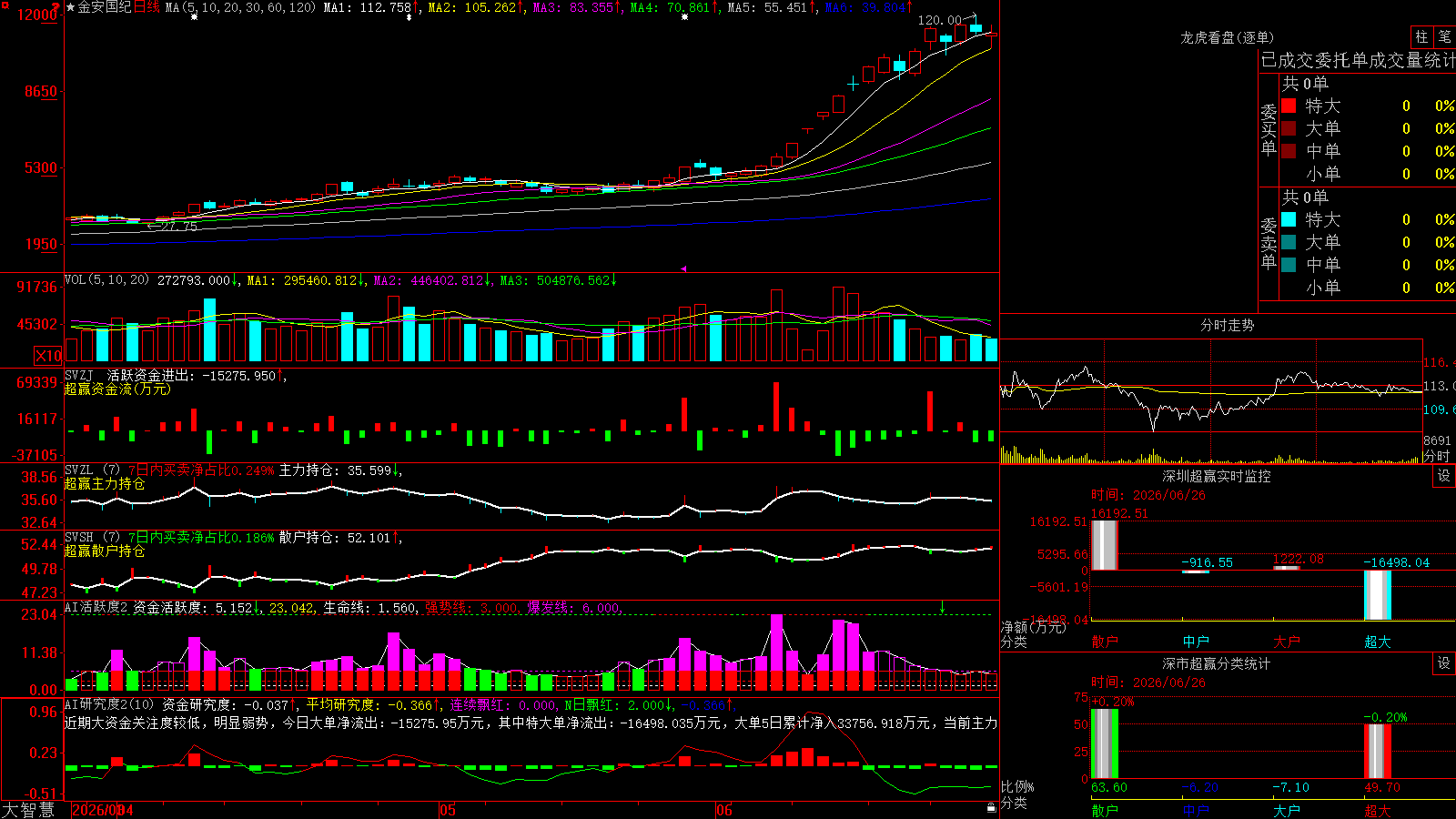Click the 27.75 low price annotation

tap(178, 226)
